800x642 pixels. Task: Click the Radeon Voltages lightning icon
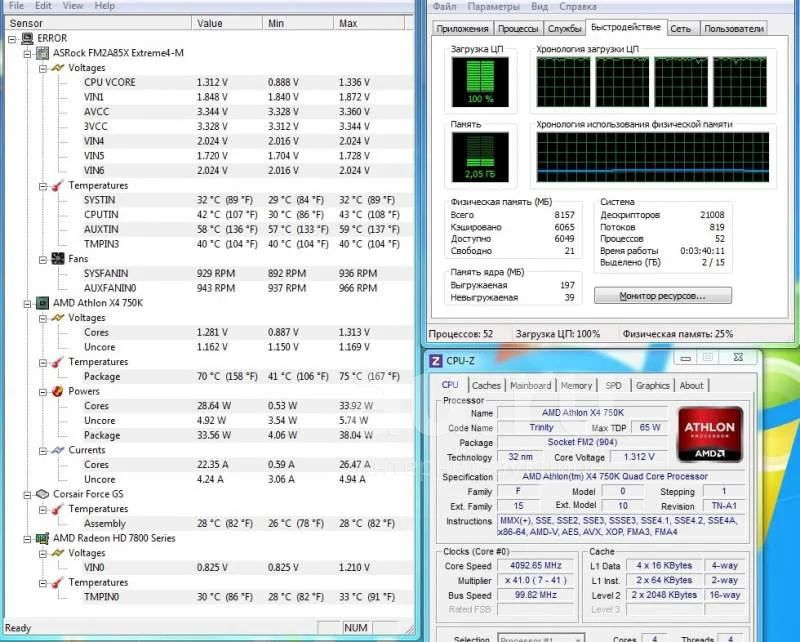coord(58,553)
